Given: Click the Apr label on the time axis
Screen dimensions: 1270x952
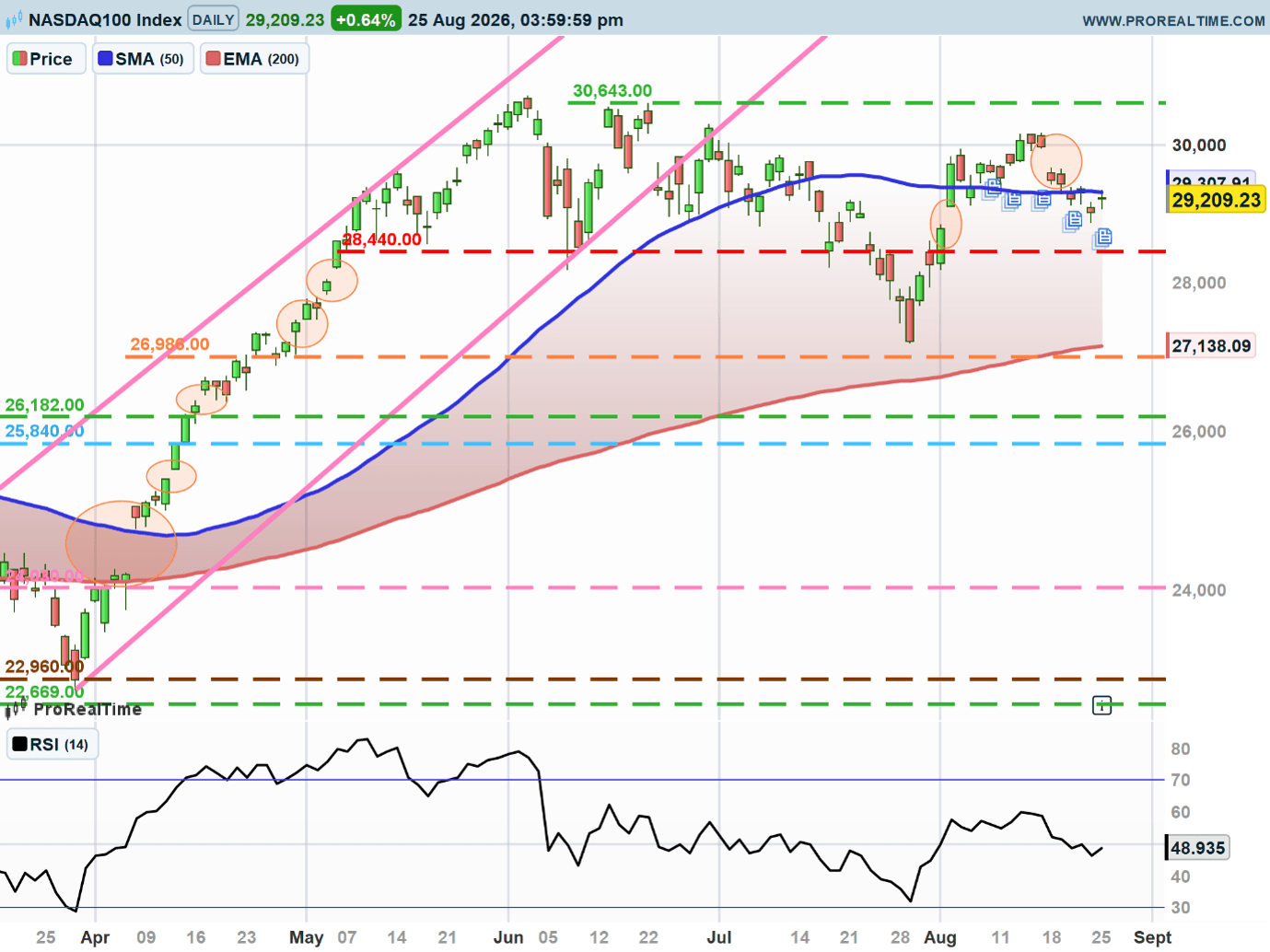Looking at the screenshot, I should 95,937.
